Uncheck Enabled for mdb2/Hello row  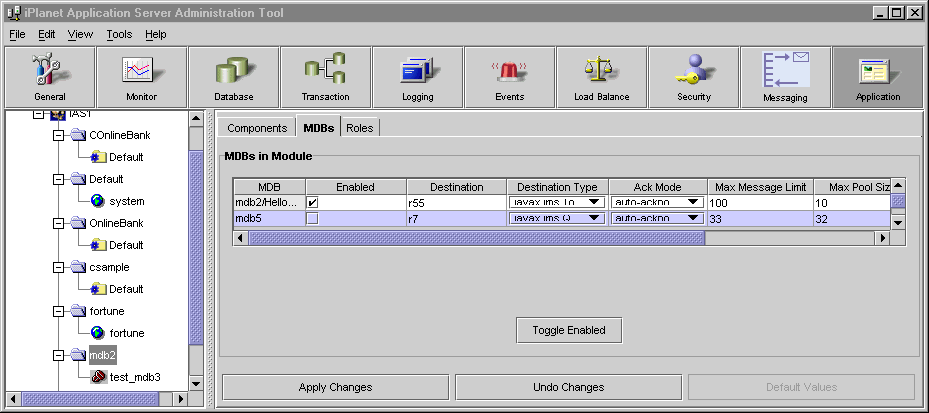coord(313,203)
